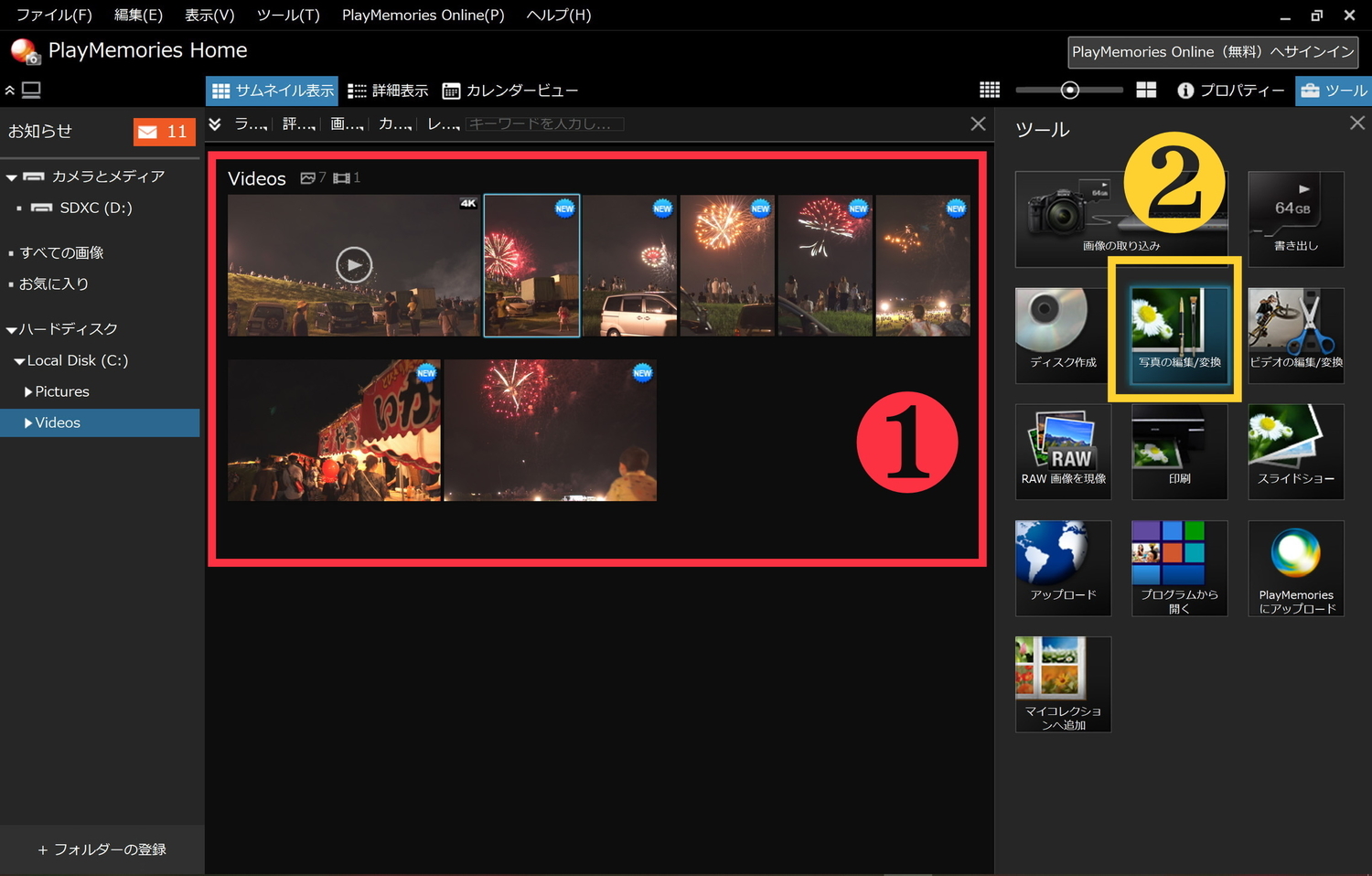Open the PlayMemories Online(P) menu
The image size is (1372, 876).
coord(423,15)
